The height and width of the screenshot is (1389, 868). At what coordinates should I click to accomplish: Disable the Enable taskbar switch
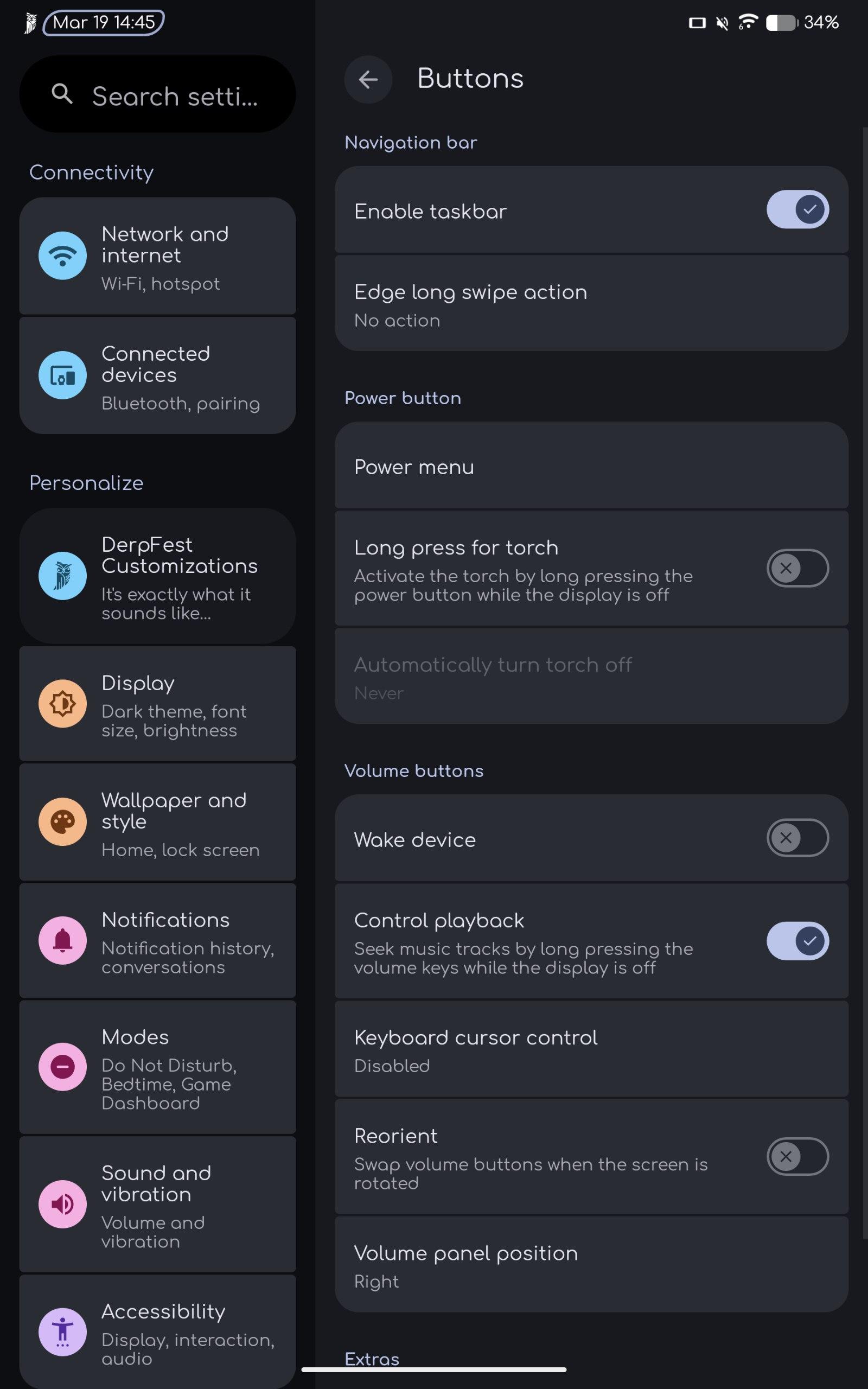797,209
